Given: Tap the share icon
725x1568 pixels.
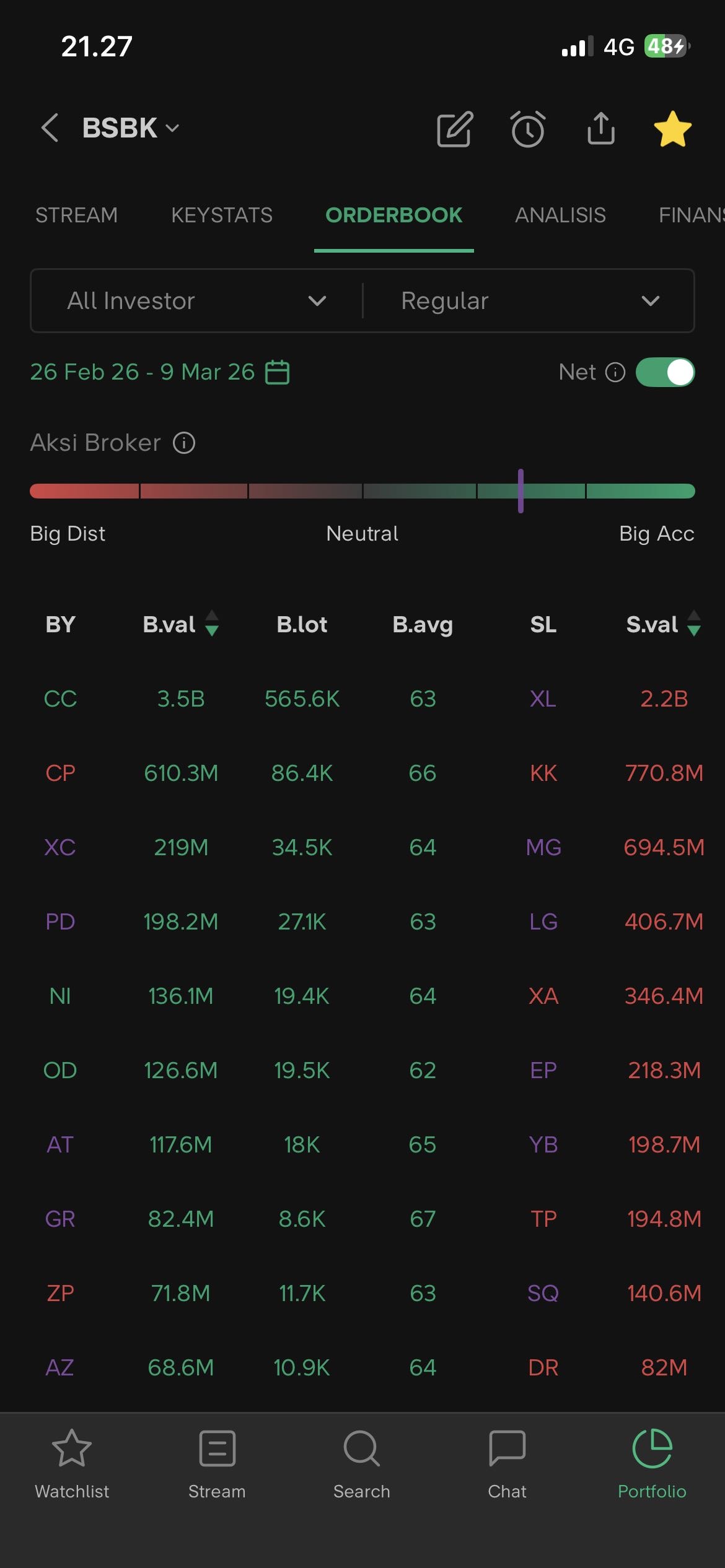Looking at the screenshot, I should [x=600, y=129].
